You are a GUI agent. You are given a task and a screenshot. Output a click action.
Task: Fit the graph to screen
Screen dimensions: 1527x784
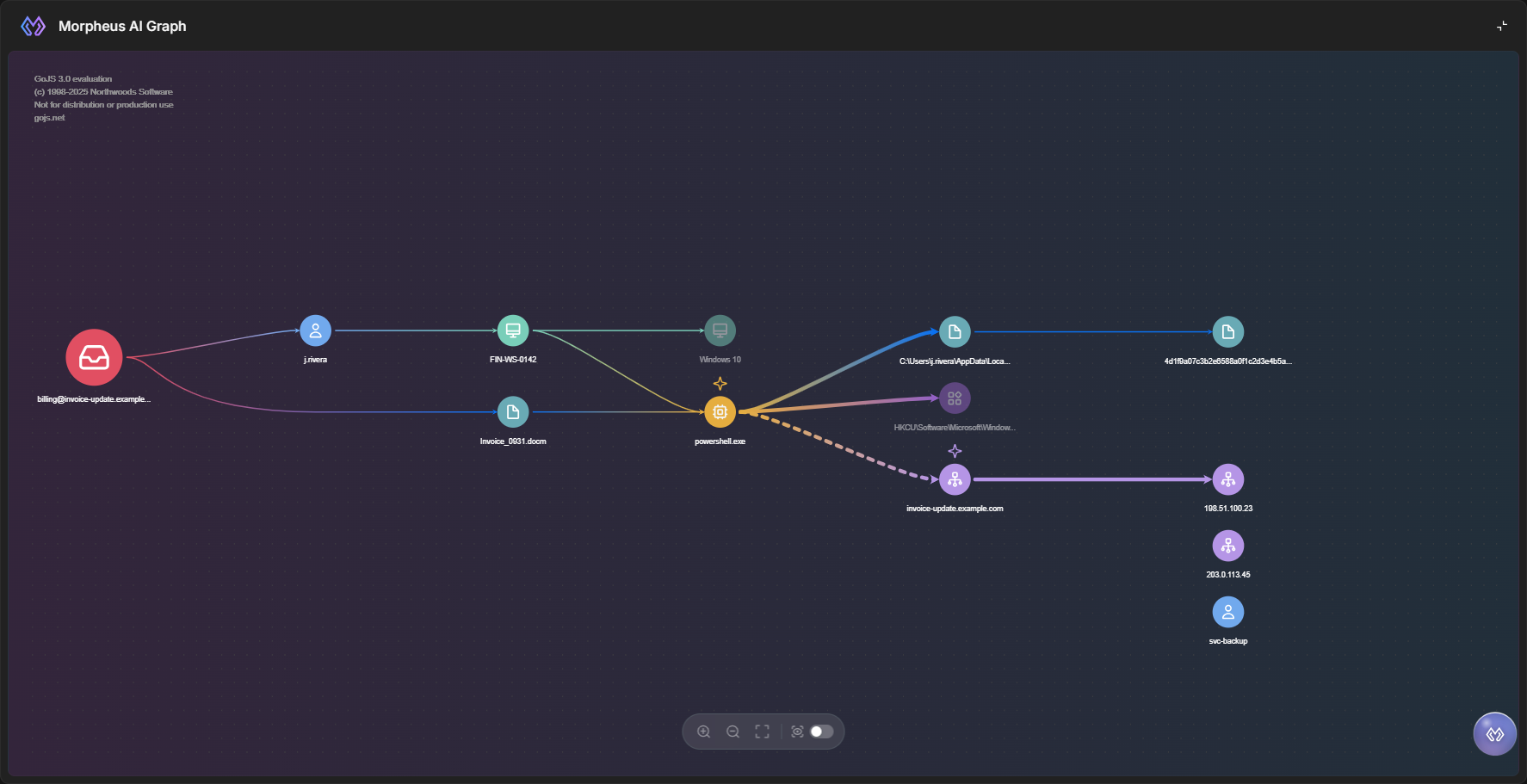pyautogui.click(x=762, y=732)
